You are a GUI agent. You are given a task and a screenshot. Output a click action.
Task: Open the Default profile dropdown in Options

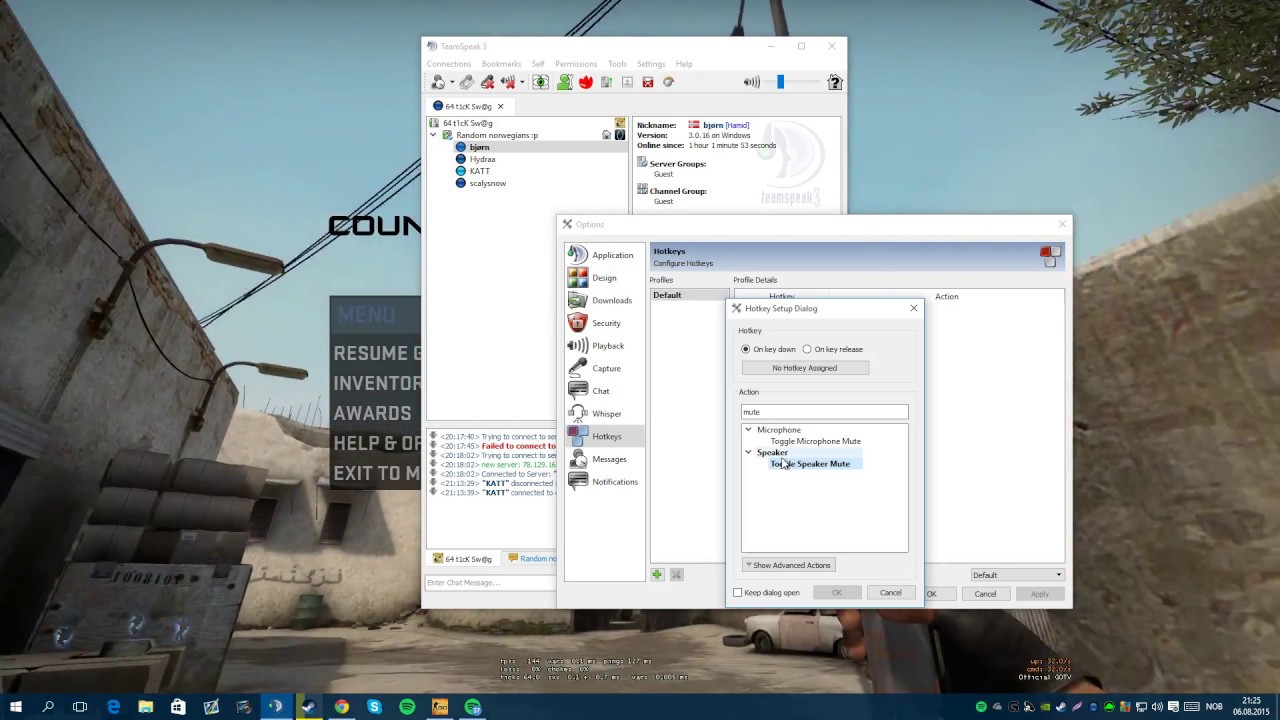click(x=1017, y=575)
